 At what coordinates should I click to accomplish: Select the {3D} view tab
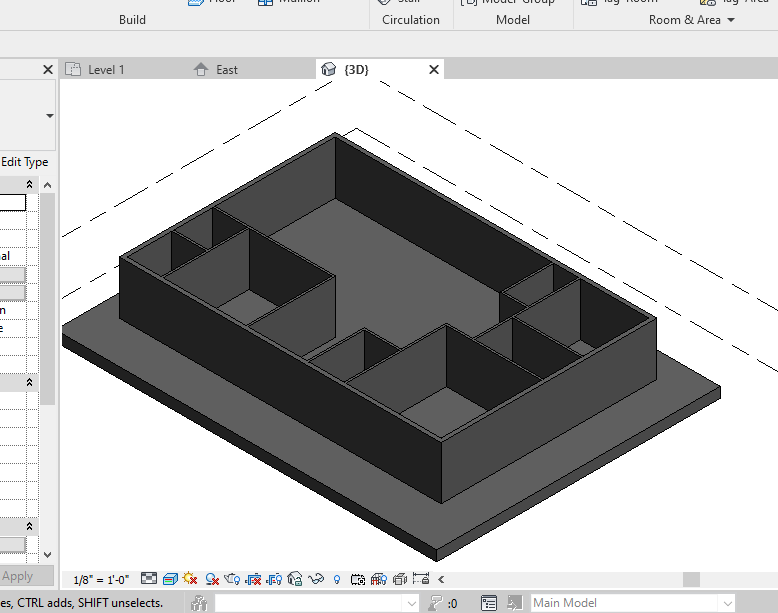(356, 69)
